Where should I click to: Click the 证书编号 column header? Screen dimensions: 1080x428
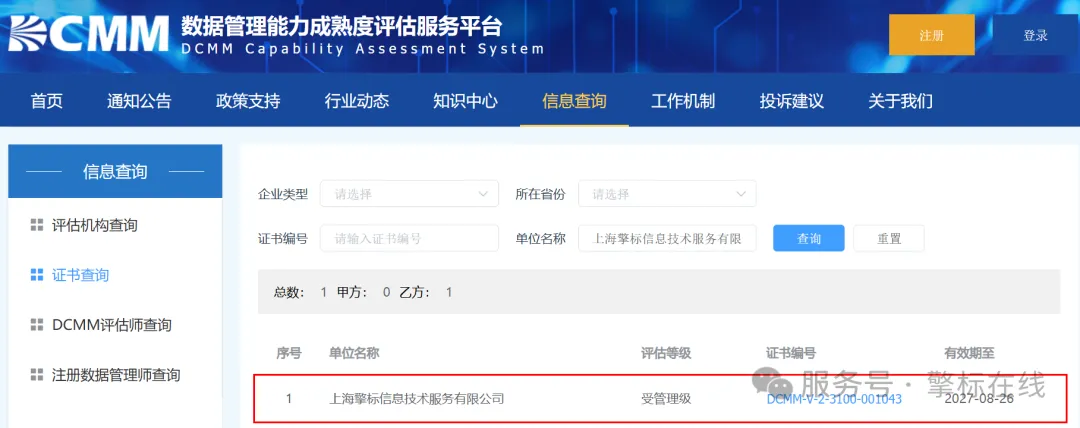tap(791, 354)
